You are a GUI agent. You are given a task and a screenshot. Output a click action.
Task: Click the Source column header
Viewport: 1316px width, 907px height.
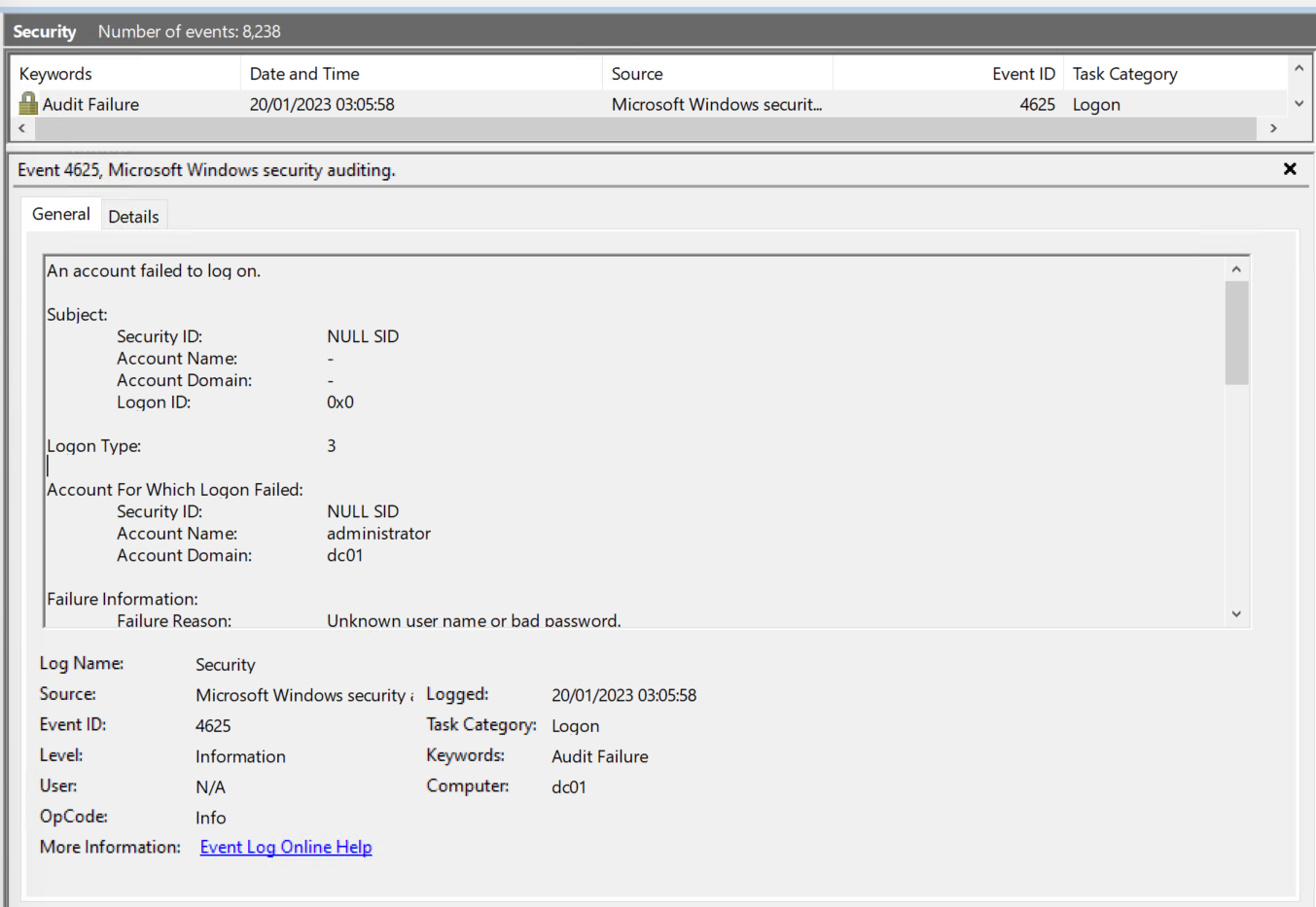click(x=637, y=73)
